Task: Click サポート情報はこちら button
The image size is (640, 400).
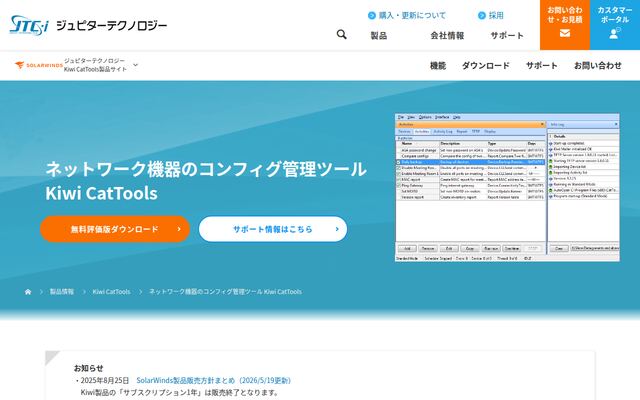Action: (273, 229)
